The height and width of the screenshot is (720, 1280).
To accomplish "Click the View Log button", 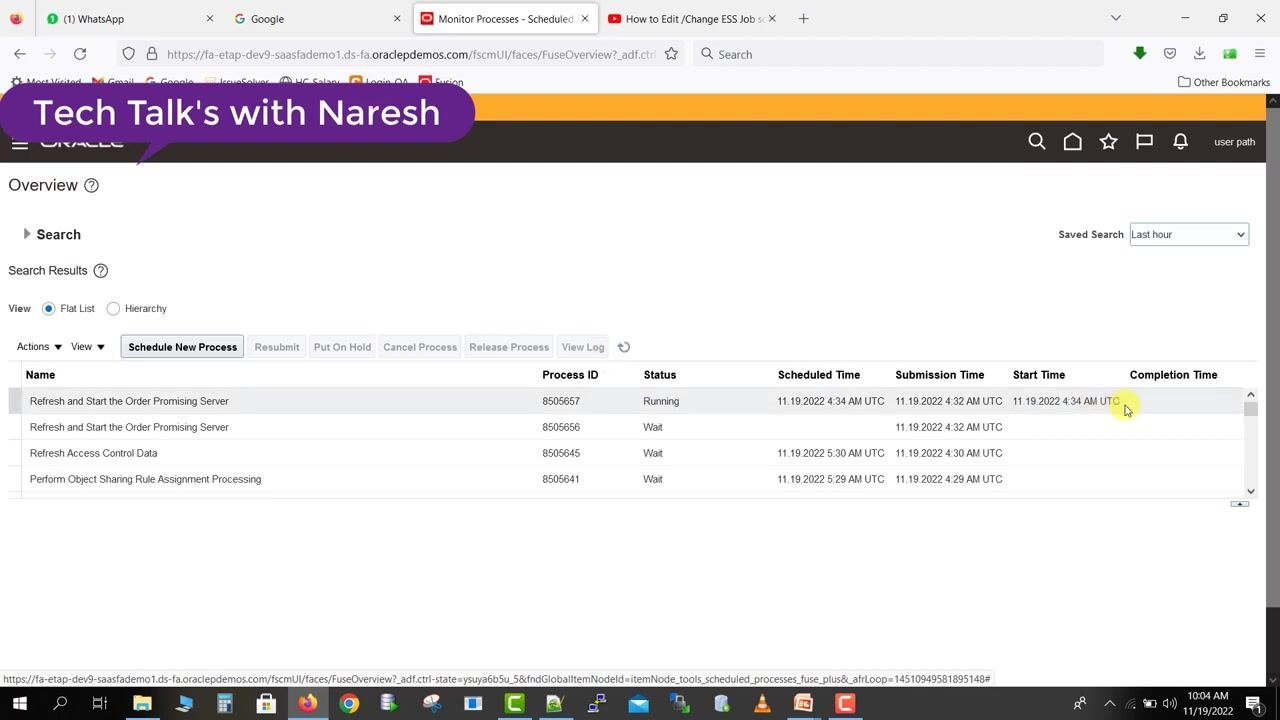I will pos(583,347).
